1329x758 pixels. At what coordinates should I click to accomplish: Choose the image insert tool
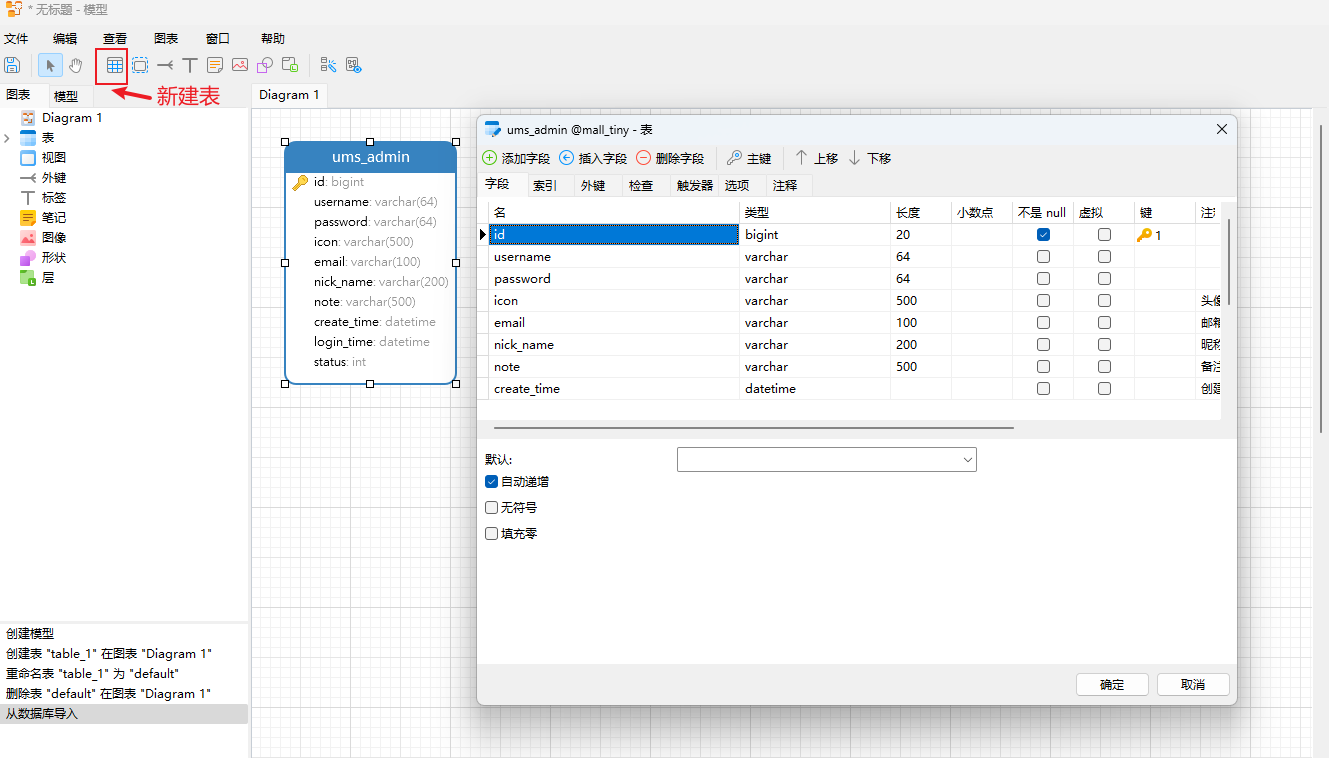(240, 65)
